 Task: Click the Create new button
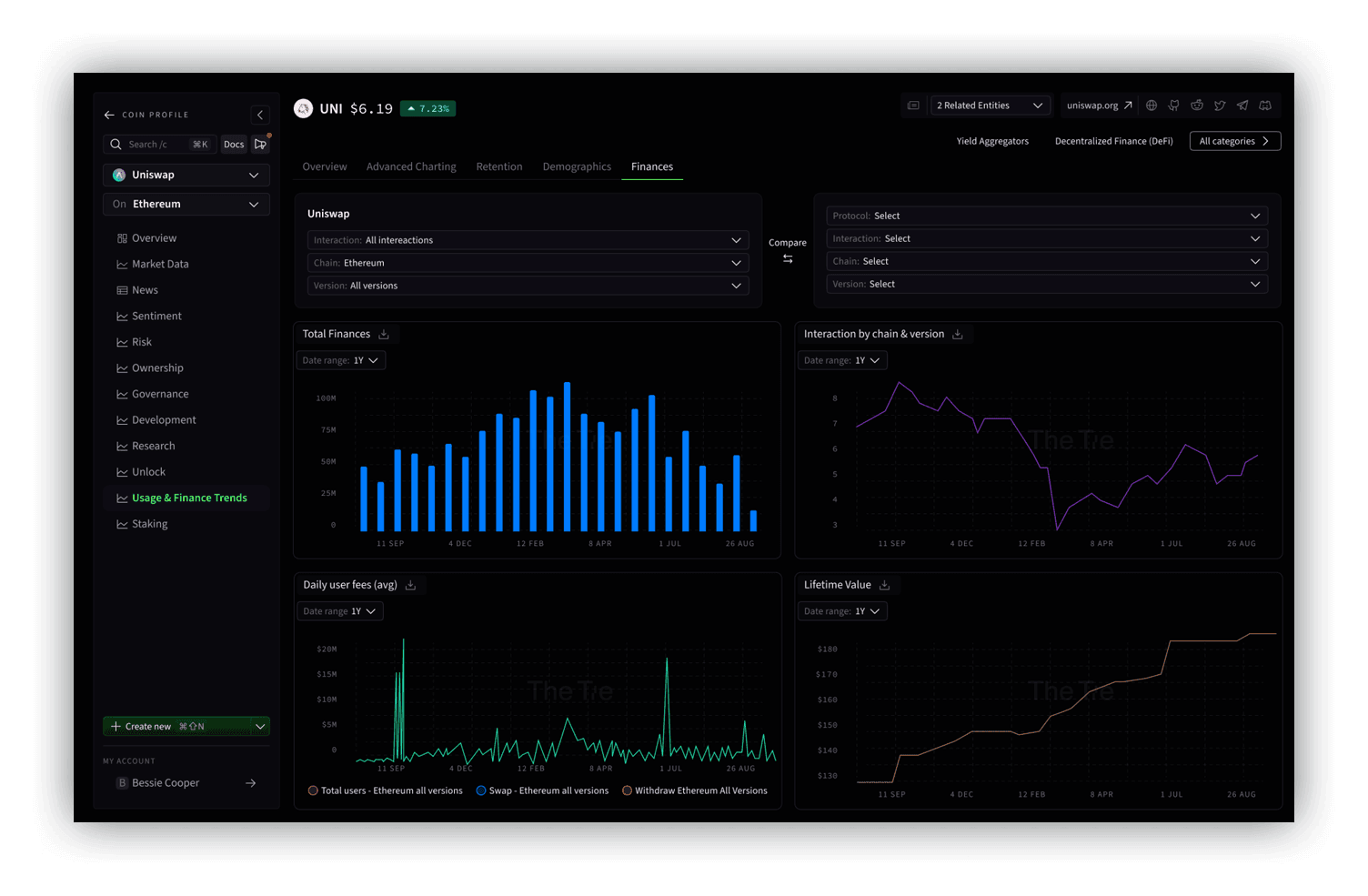(176, 727)
